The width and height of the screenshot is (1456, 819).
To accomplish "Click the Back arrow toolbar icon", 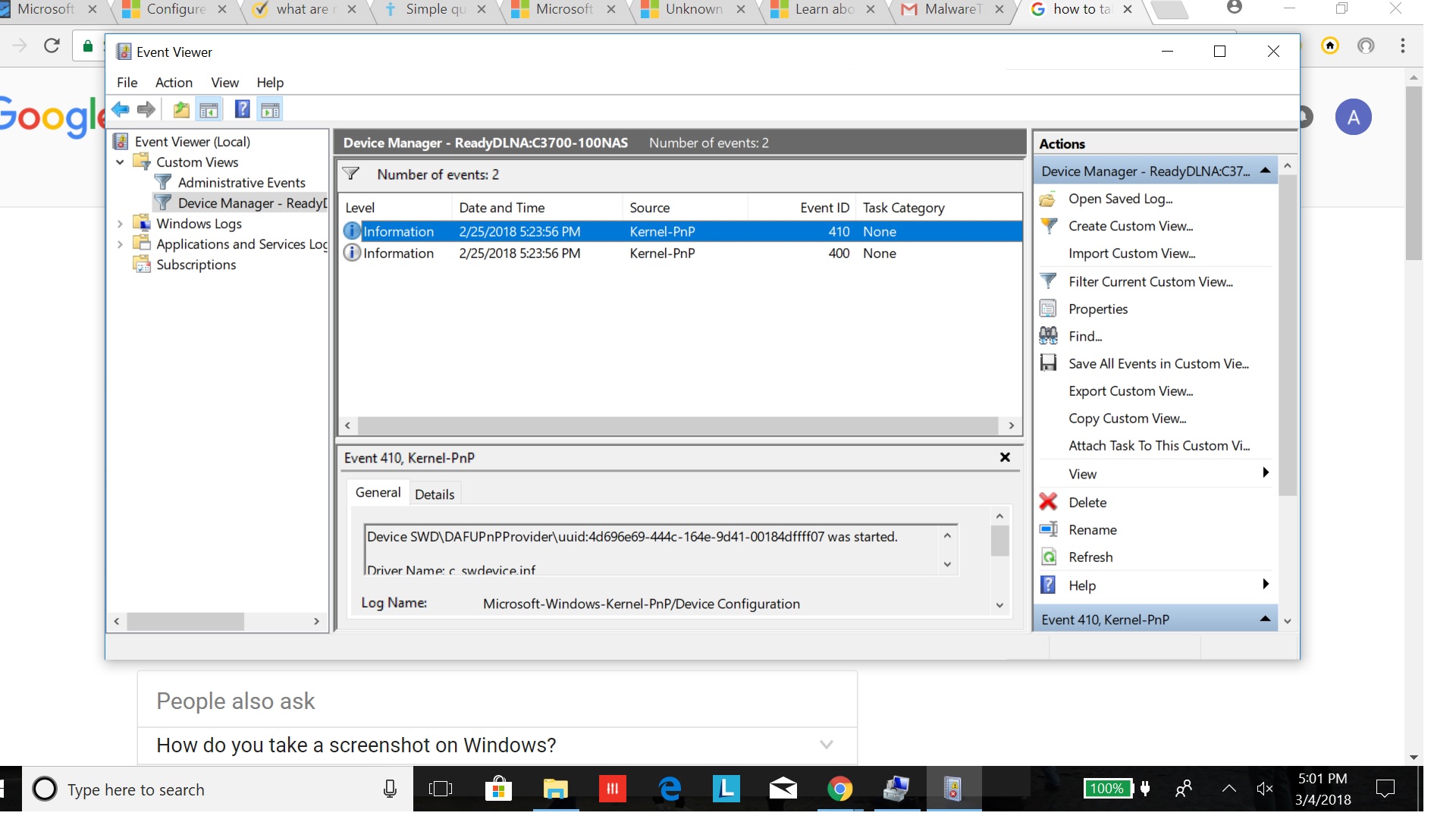I will (x=121, y=110).
